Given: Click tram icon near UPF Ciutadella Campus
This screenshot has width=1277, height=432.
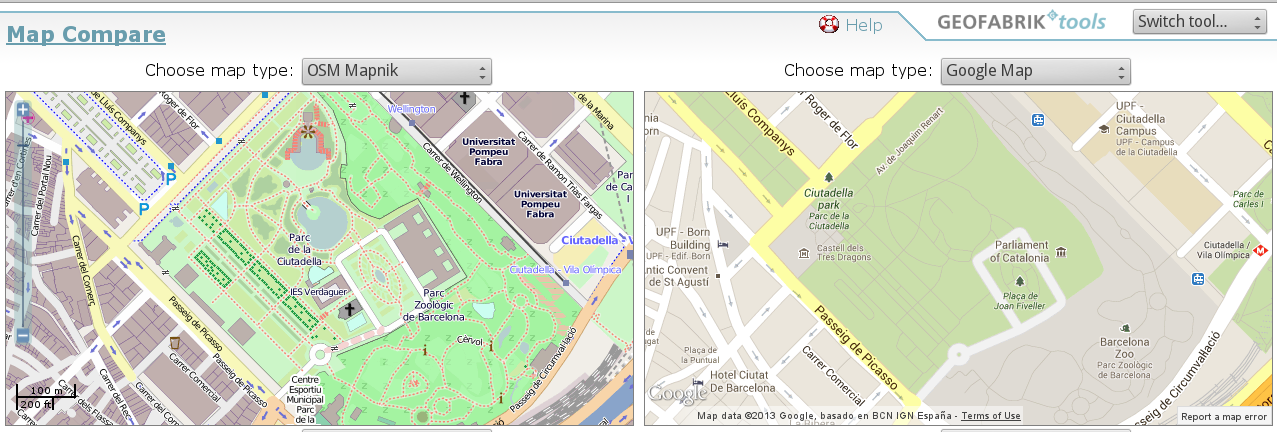Looking at the screenshot, I should (1038, 119).
